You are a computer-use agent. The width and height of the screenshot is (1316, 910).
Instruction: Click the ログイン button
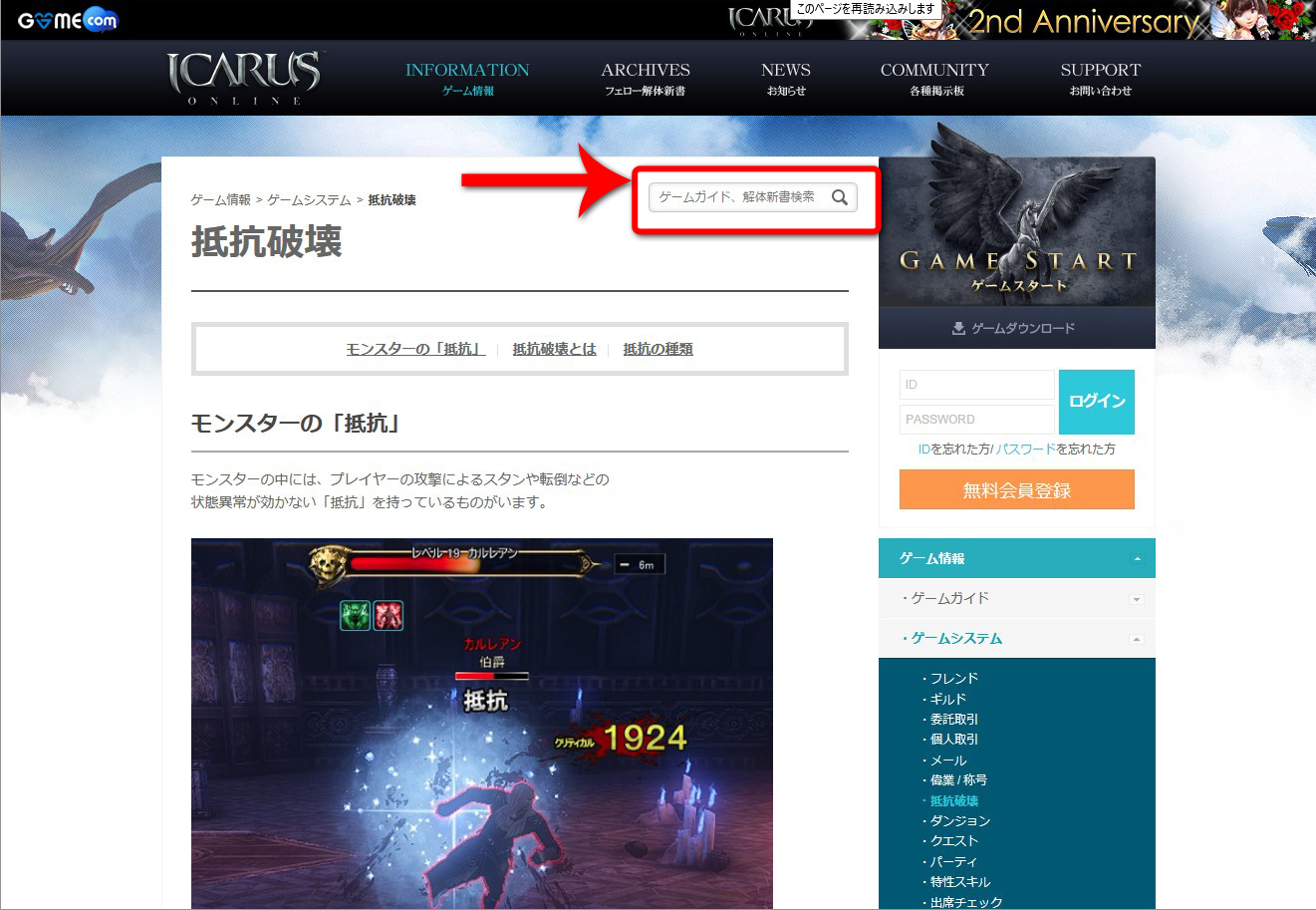click(1097, 402)
